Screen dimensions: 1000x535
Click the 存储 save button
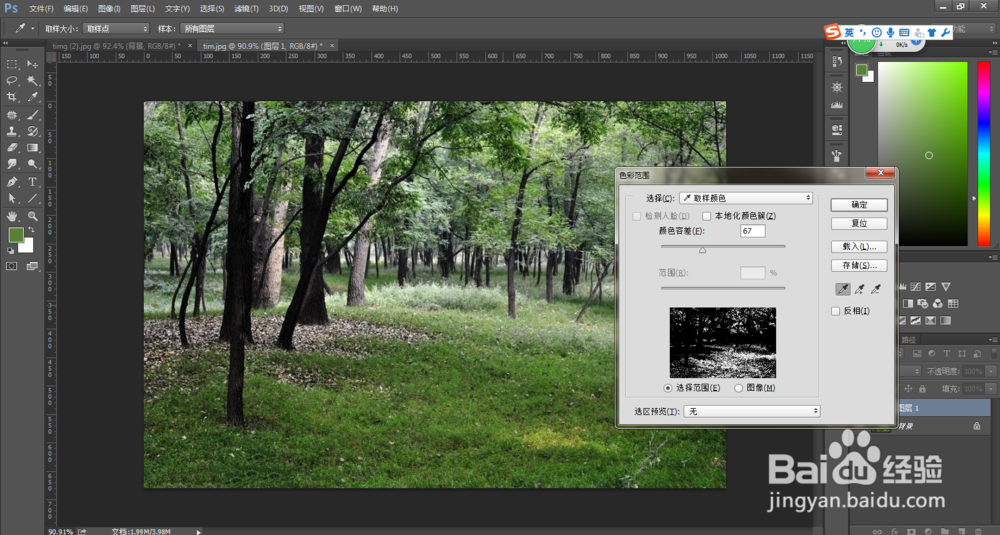coord(859,265)
